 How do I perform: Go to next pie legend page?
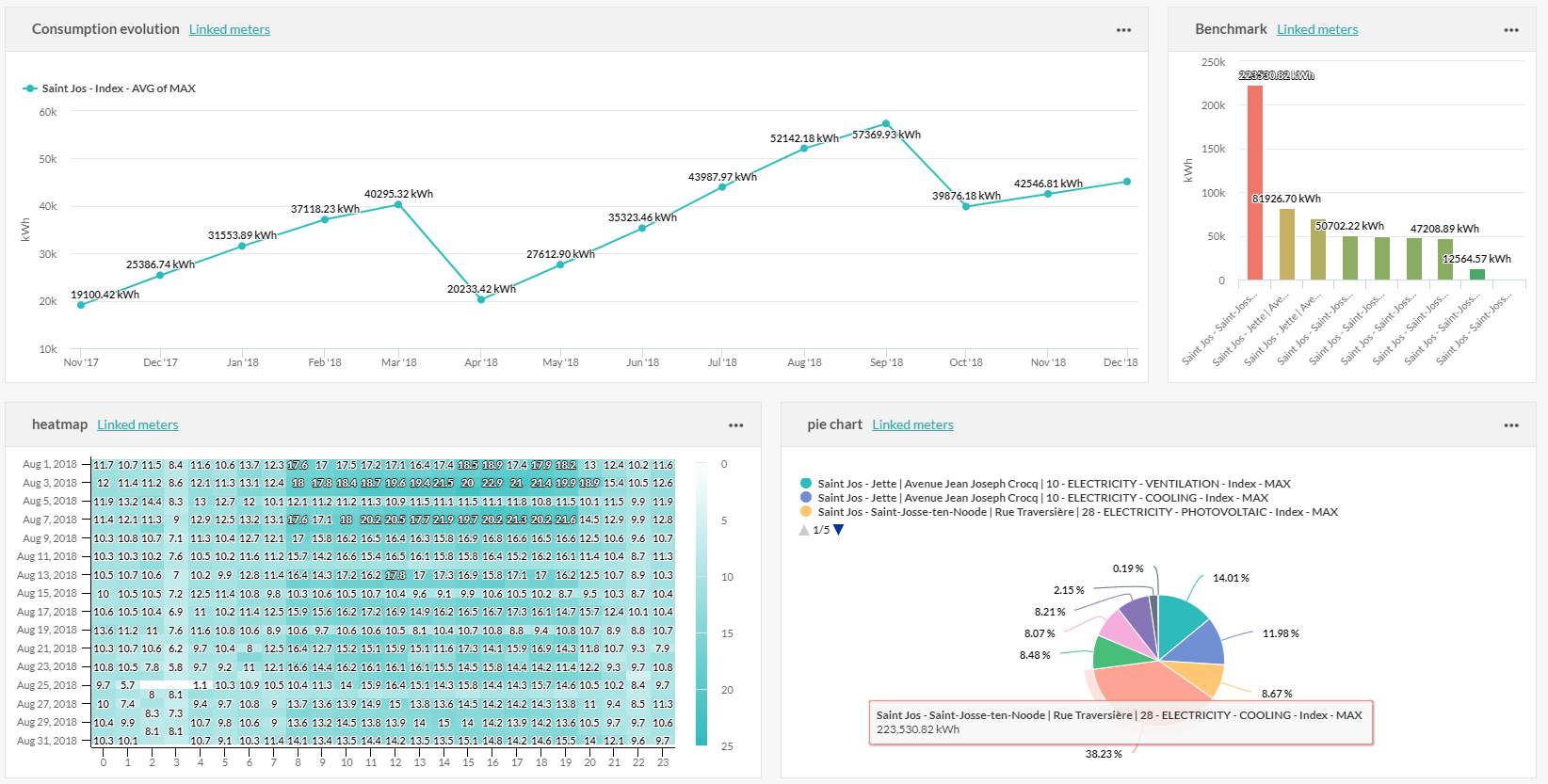[839, 530]
